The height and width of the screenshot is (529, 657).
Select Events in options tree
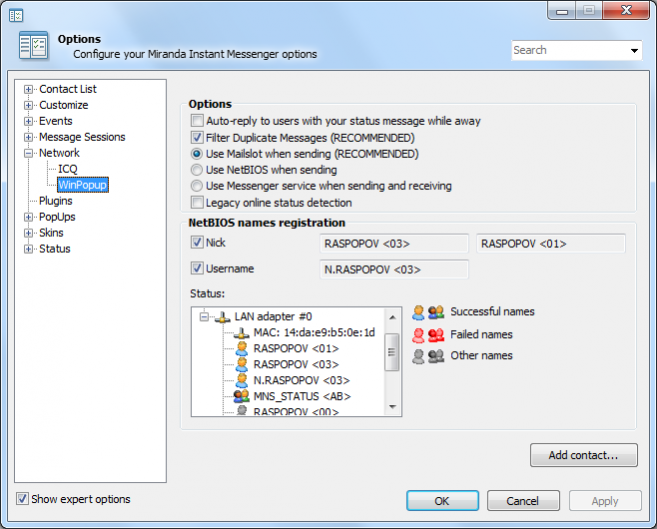pyautogui.click(x=56, y=121)
